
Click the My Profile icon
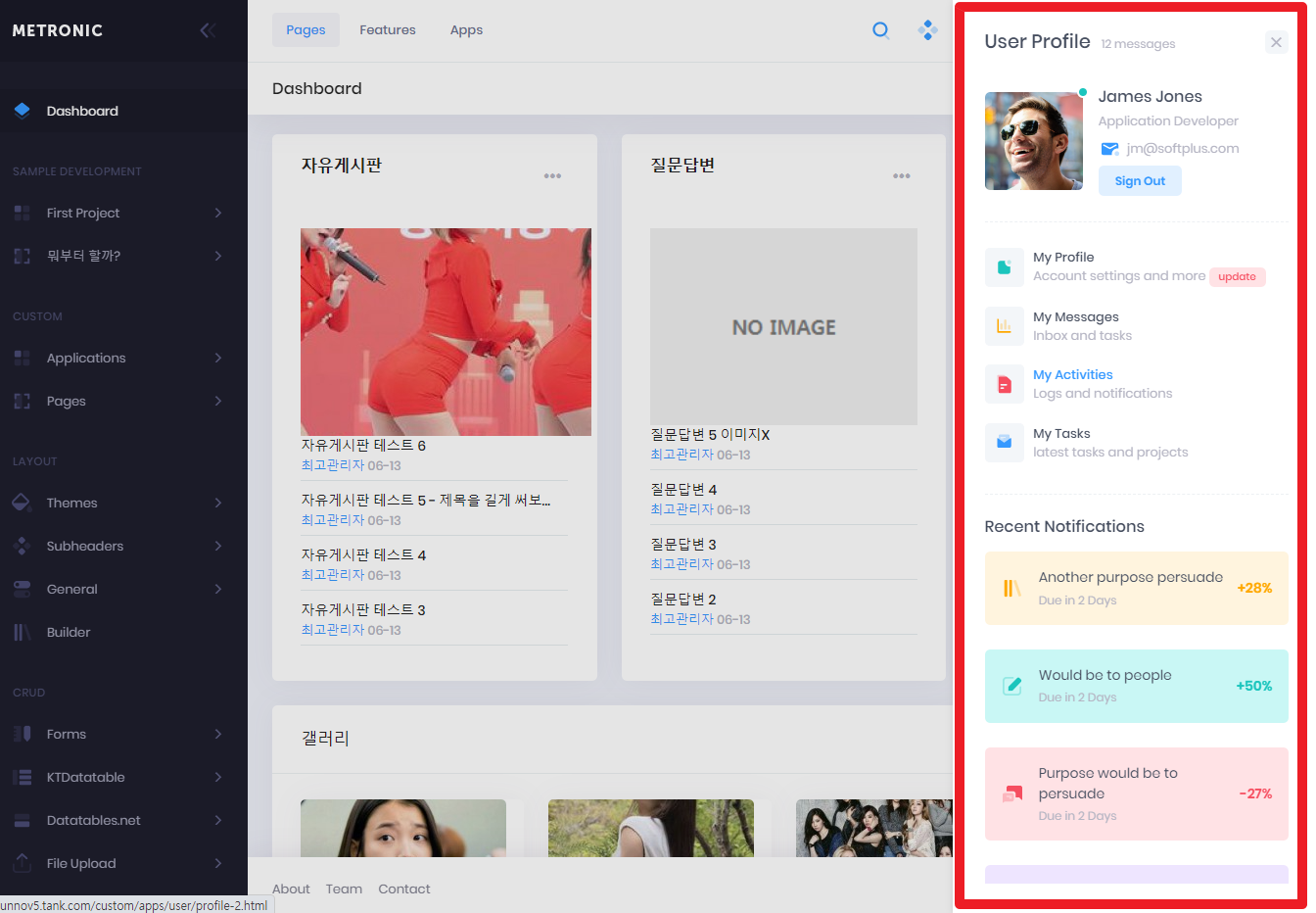click(x=1004, y=267)
